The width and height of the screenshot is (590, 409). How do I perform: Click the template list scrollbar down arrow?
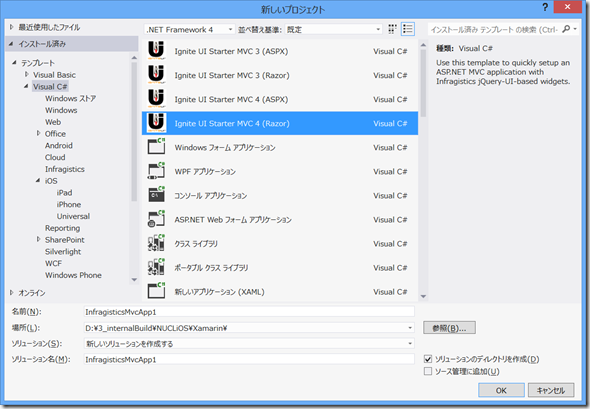point(423,296)
